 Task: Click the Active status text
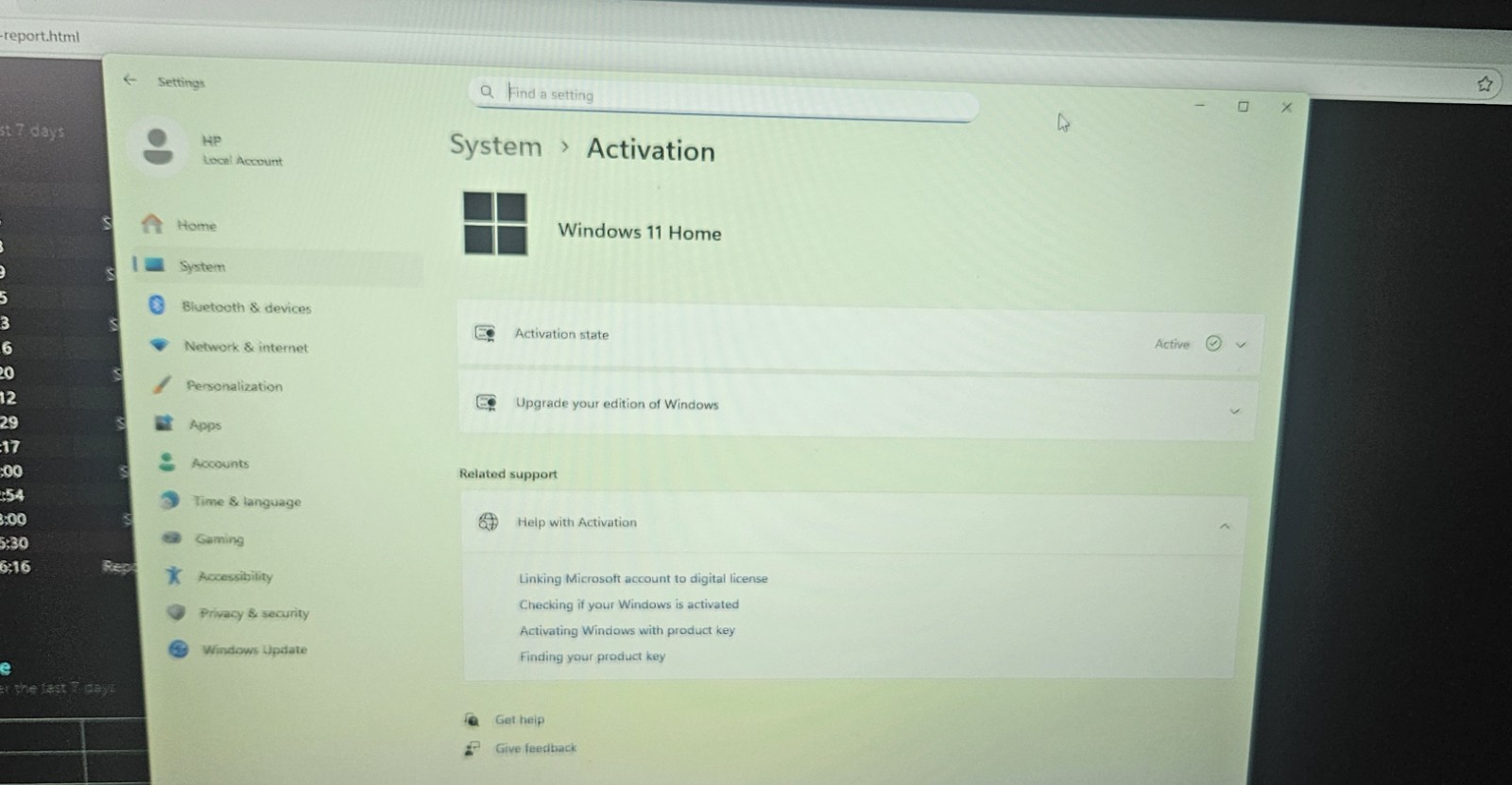pyautogui.click(x=1172, y=344)
